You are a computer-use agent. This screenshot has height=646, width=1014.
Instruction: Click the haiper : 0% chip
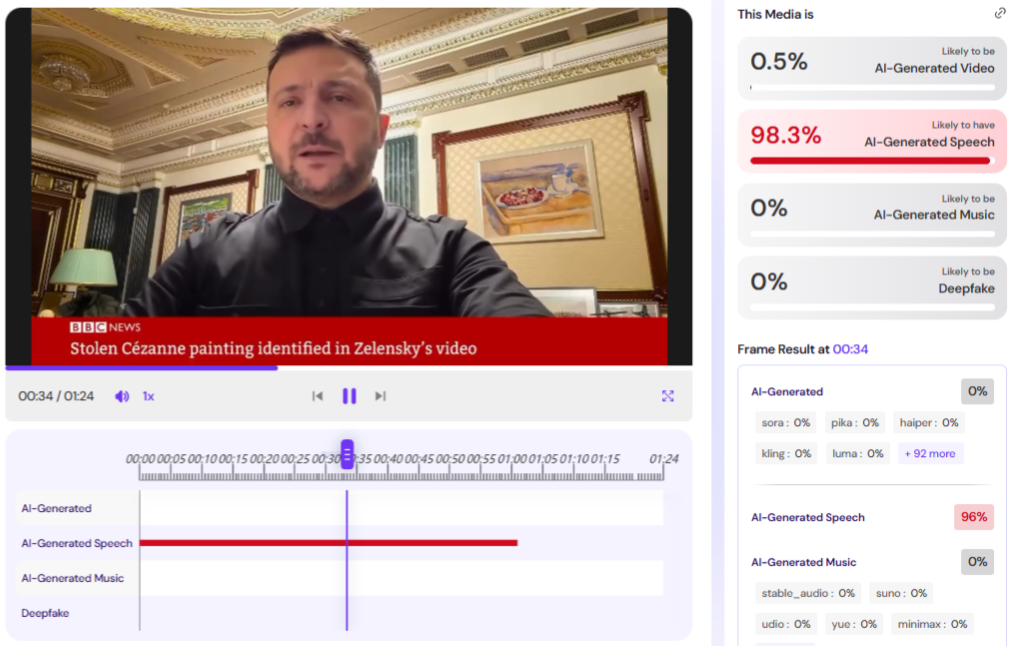point(929,422)
